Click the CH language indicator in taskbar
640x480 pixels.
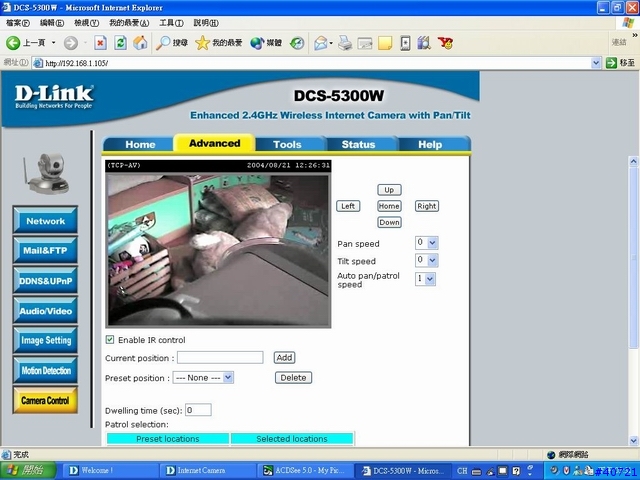[x=462, y=471]
